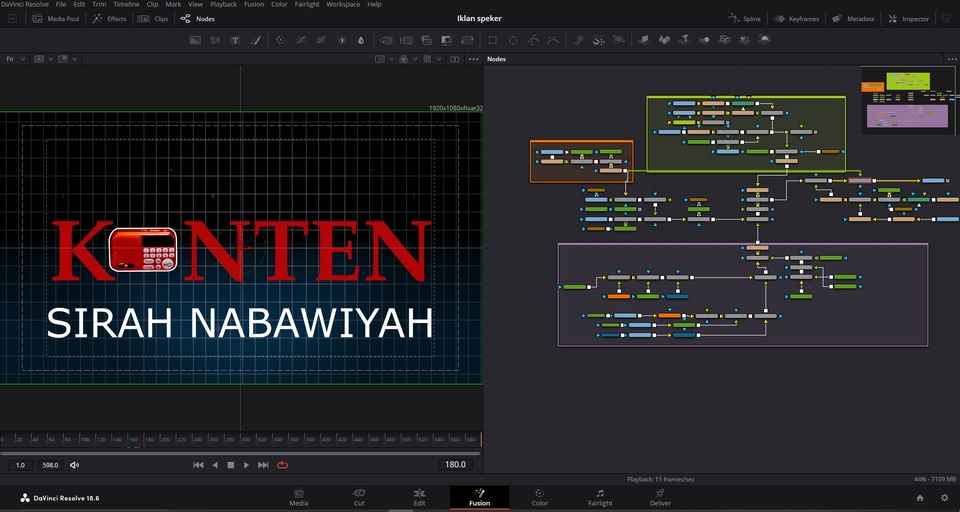
Task: Open Nodes panel three-dot options menu
Action: (952, 59)
